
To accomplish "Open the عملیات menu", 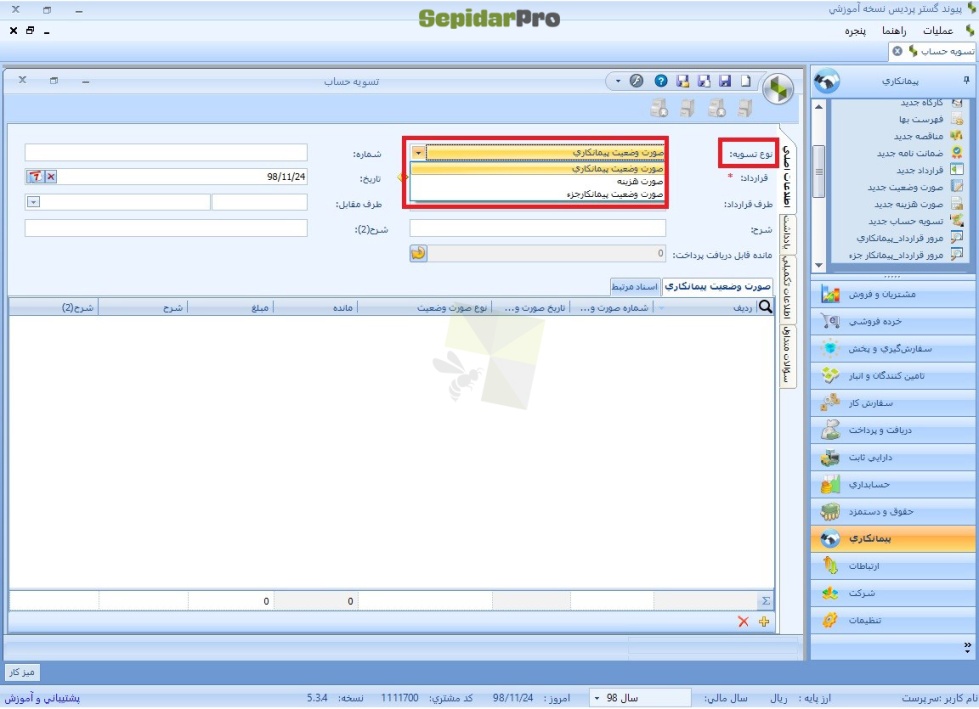I will (938, 31).
